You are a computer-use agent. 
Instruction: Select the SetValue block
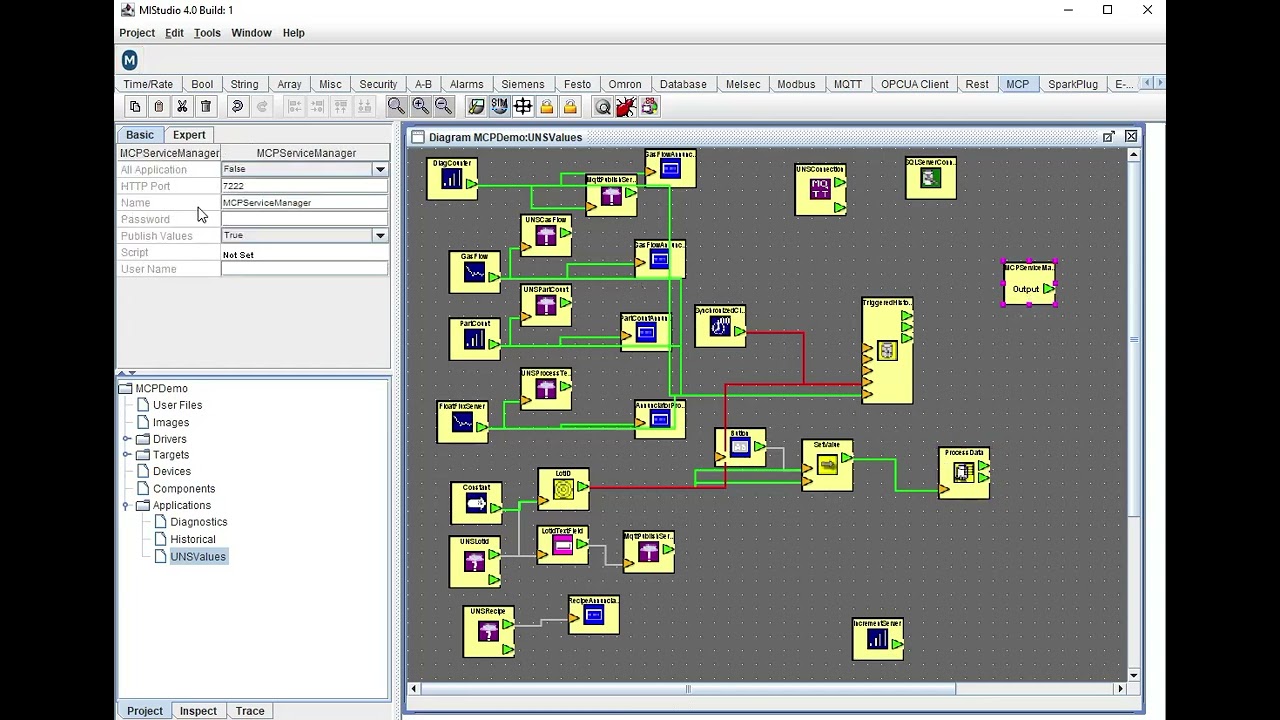point(827,465)
